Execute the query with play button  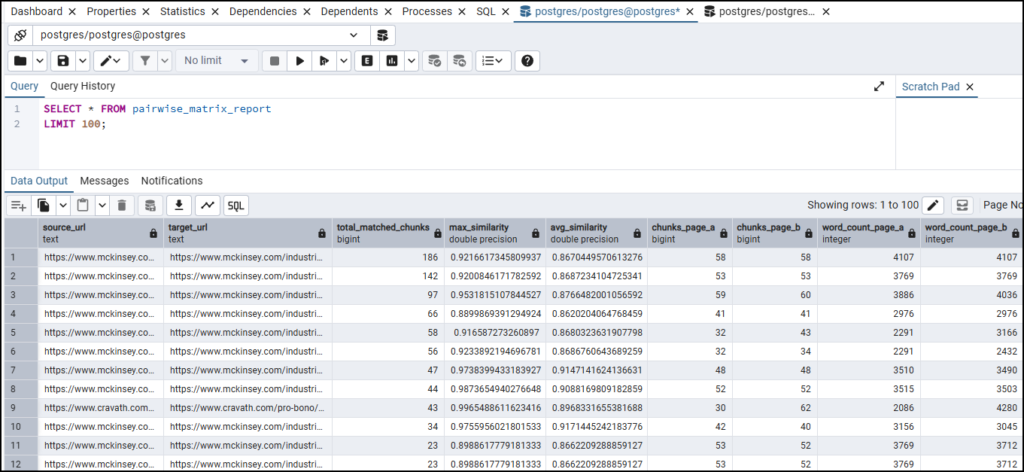coord(300,61)
